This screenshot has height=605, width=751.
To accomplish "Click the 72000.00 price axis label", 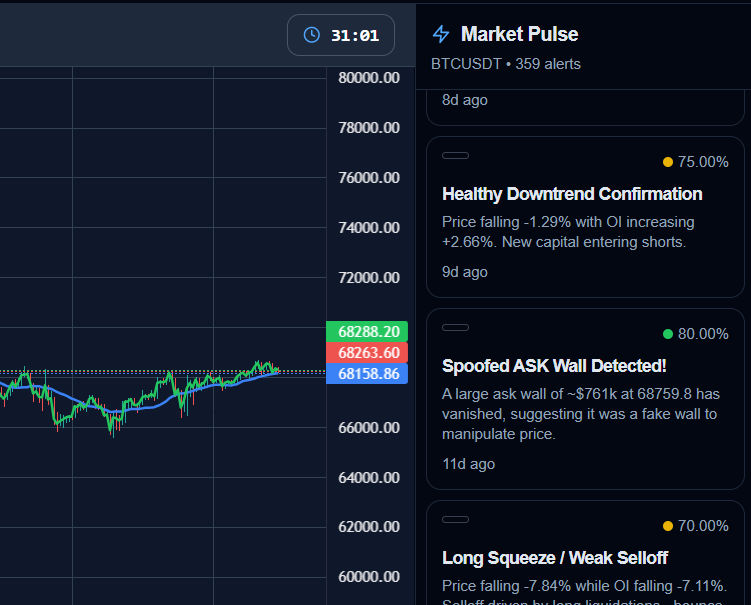I will 369,278.
